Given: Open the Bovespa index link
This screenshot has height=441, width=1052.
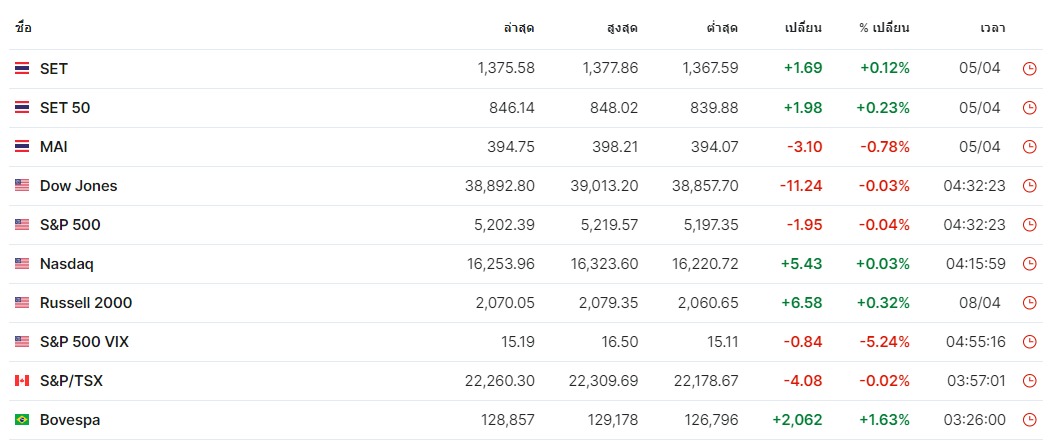Looking at the screenshot, I should pyautogui.click(x=70, y=420).
